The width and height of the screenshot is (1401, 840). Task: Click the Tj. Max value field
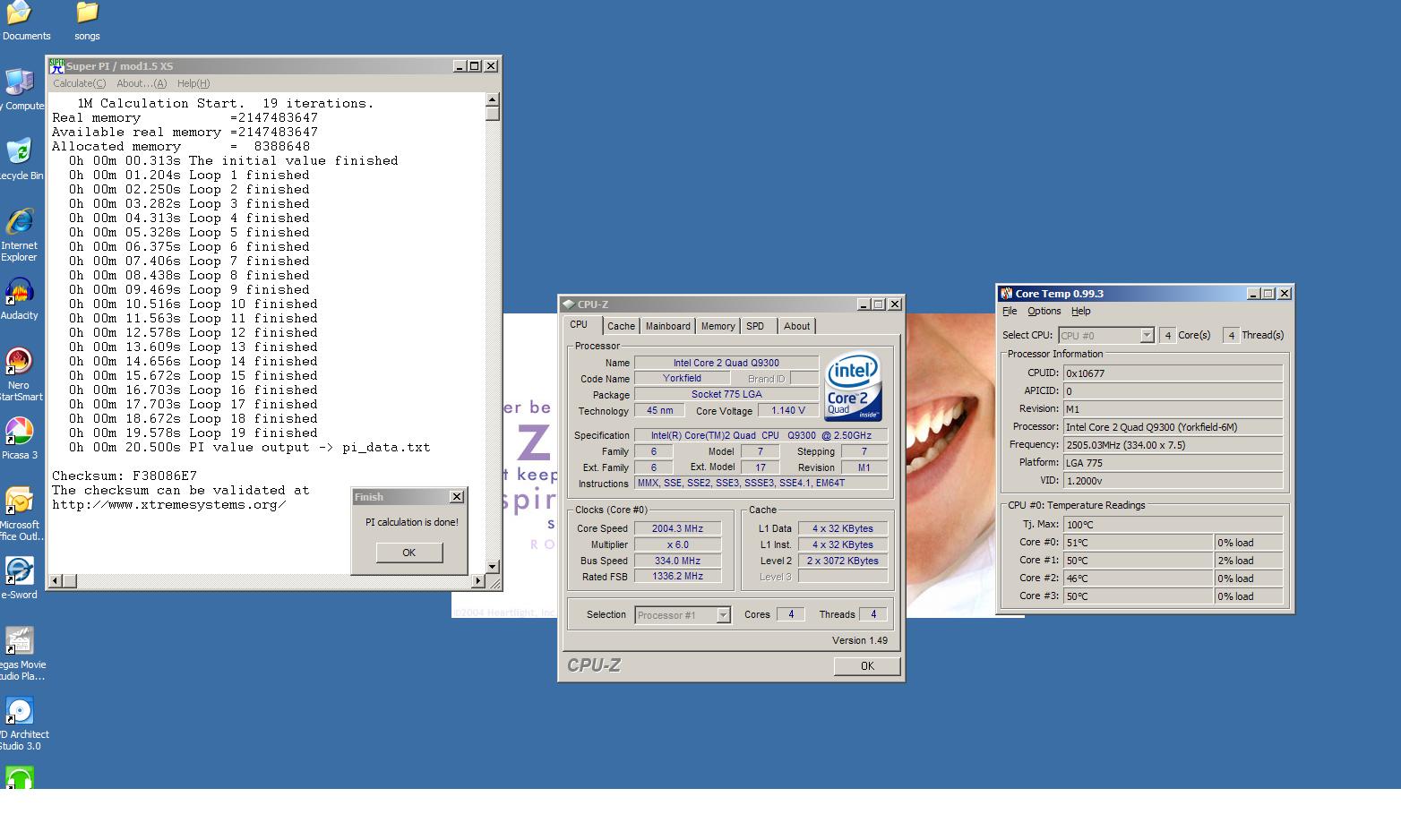[x=1173, y=525]
